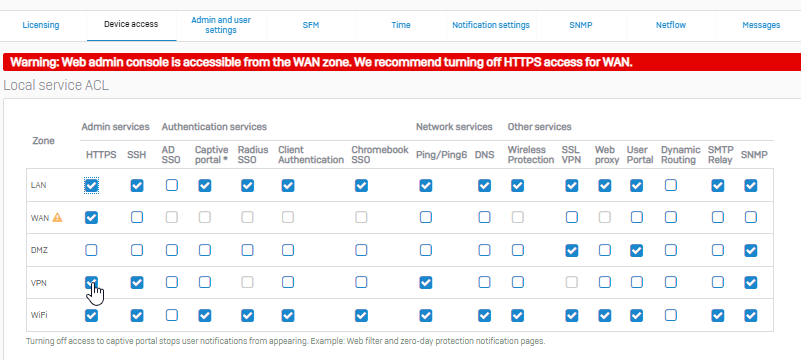Enable Dynamic Routing for the WiFi zone
The height and width of the screenshot is (360, 801).
[671, 316]
